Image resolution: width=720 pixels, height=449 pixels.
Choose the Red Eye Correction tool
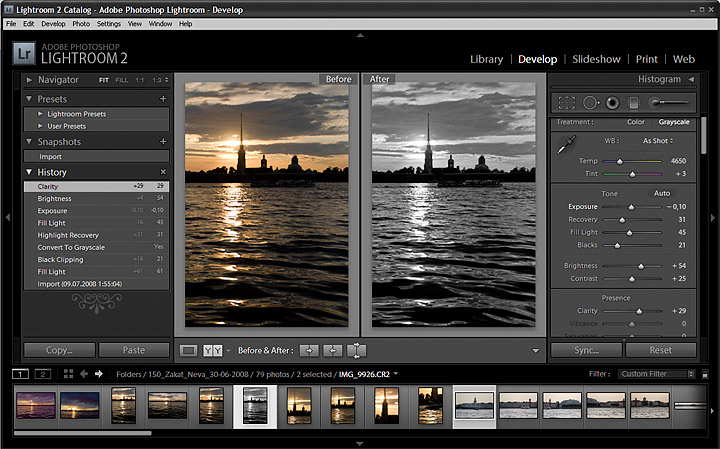click(x=612, y=102)
